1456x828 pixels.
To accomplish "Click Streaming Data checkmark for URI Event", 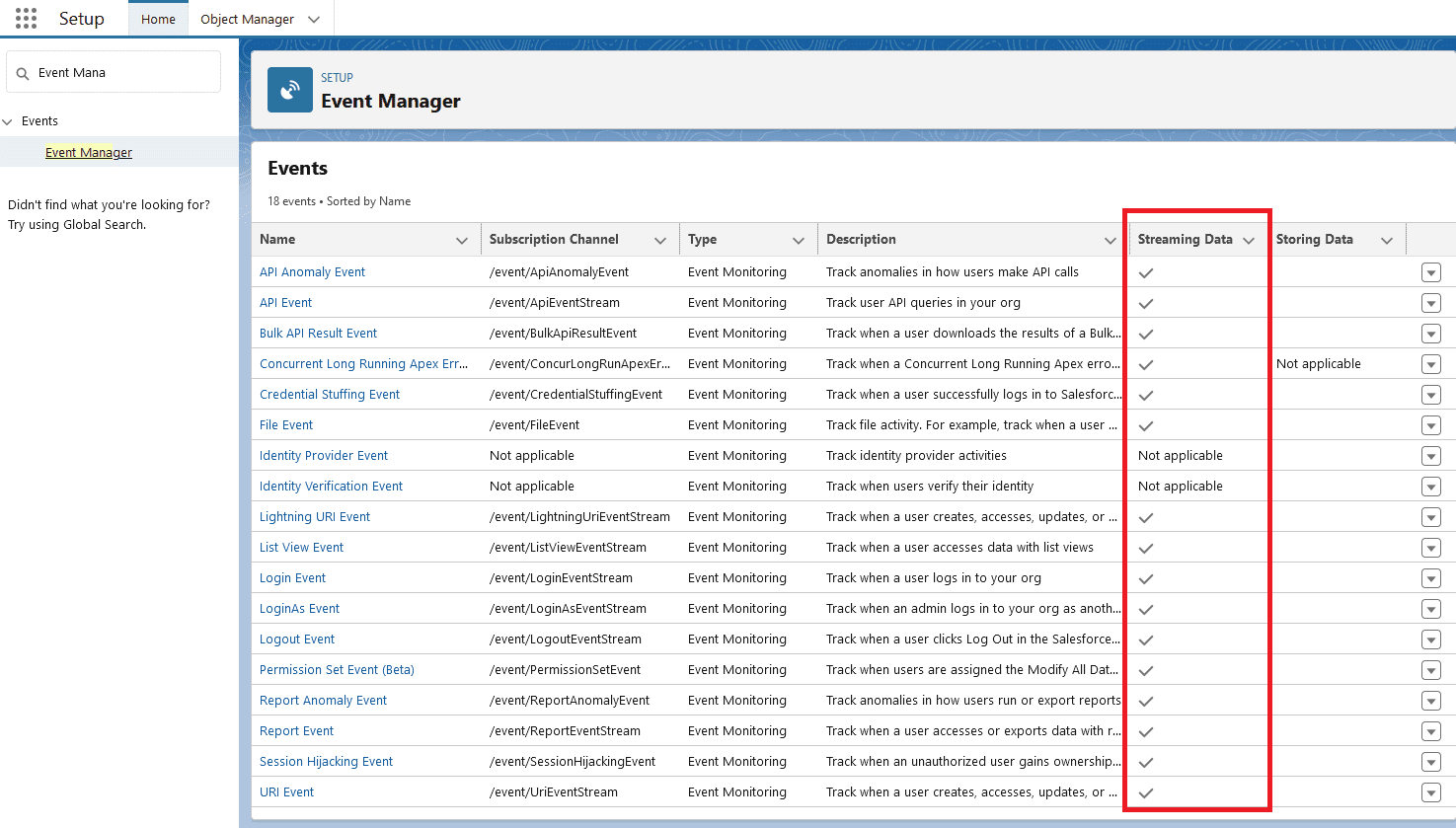I will pos(1146,792).
